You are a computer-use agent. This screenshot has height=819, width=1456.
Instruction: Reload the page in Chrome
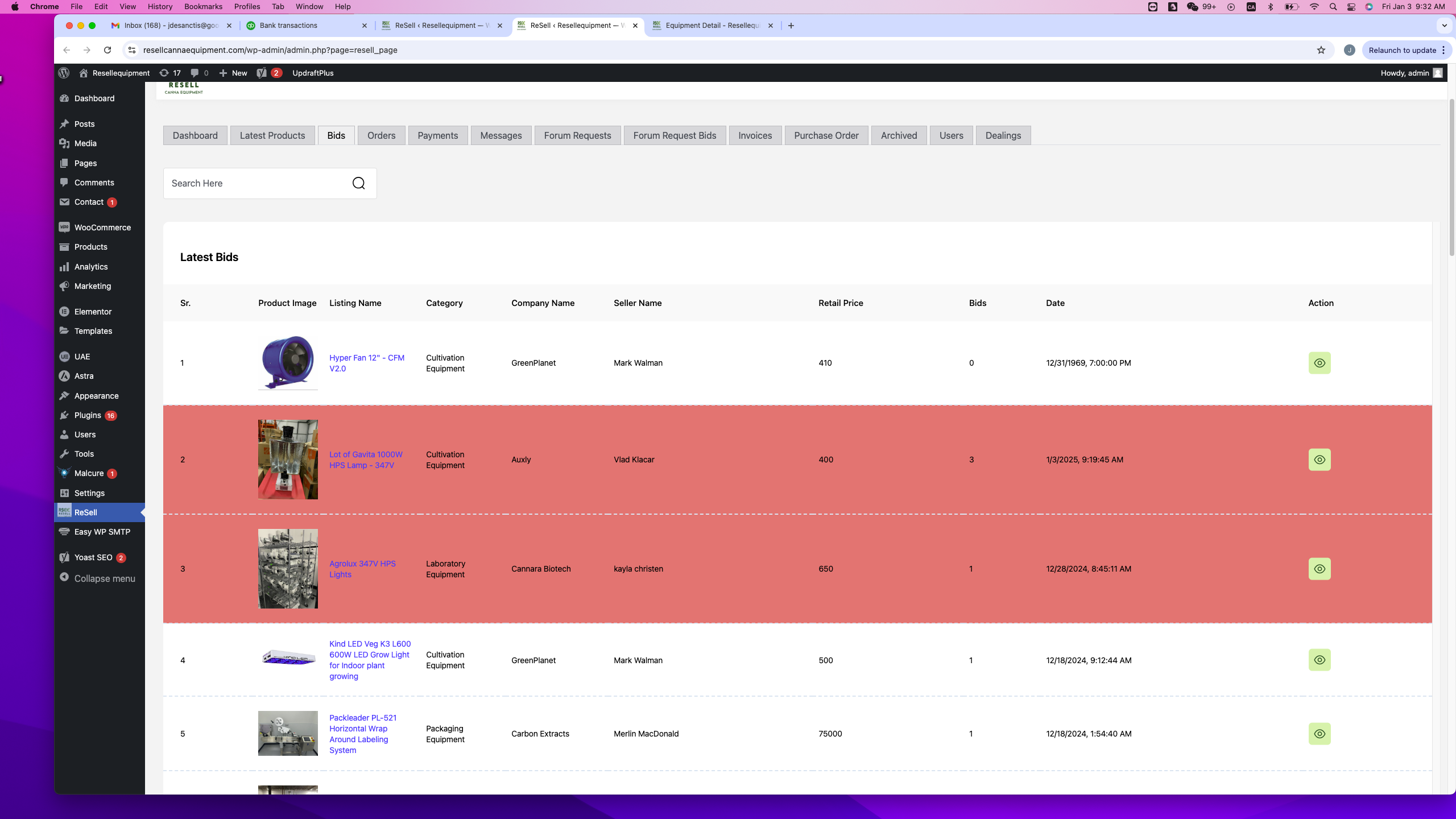(x=107, y=50)
